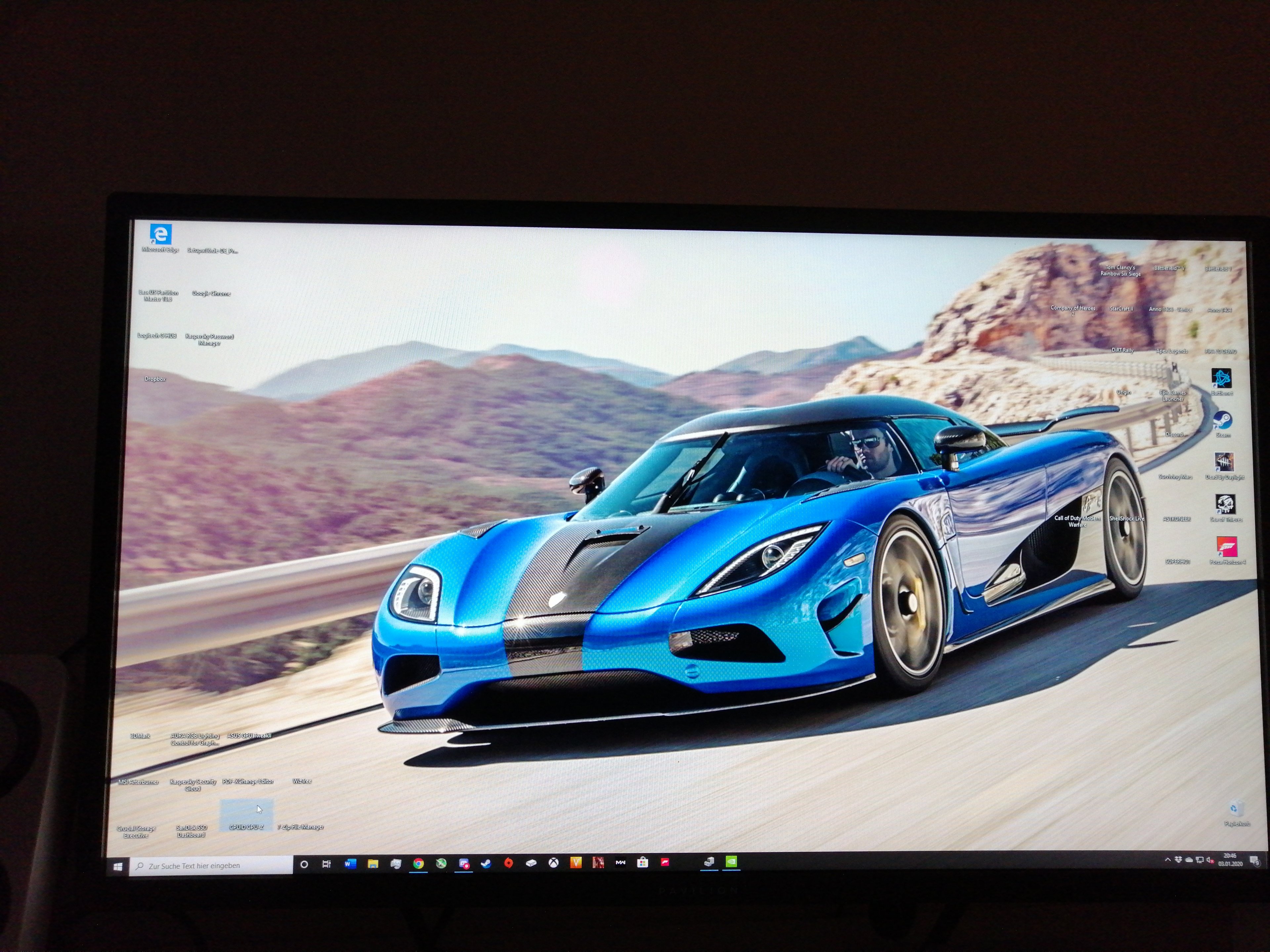
Task: Launch Word from the taskbar
Action: (x=350, y=864)
